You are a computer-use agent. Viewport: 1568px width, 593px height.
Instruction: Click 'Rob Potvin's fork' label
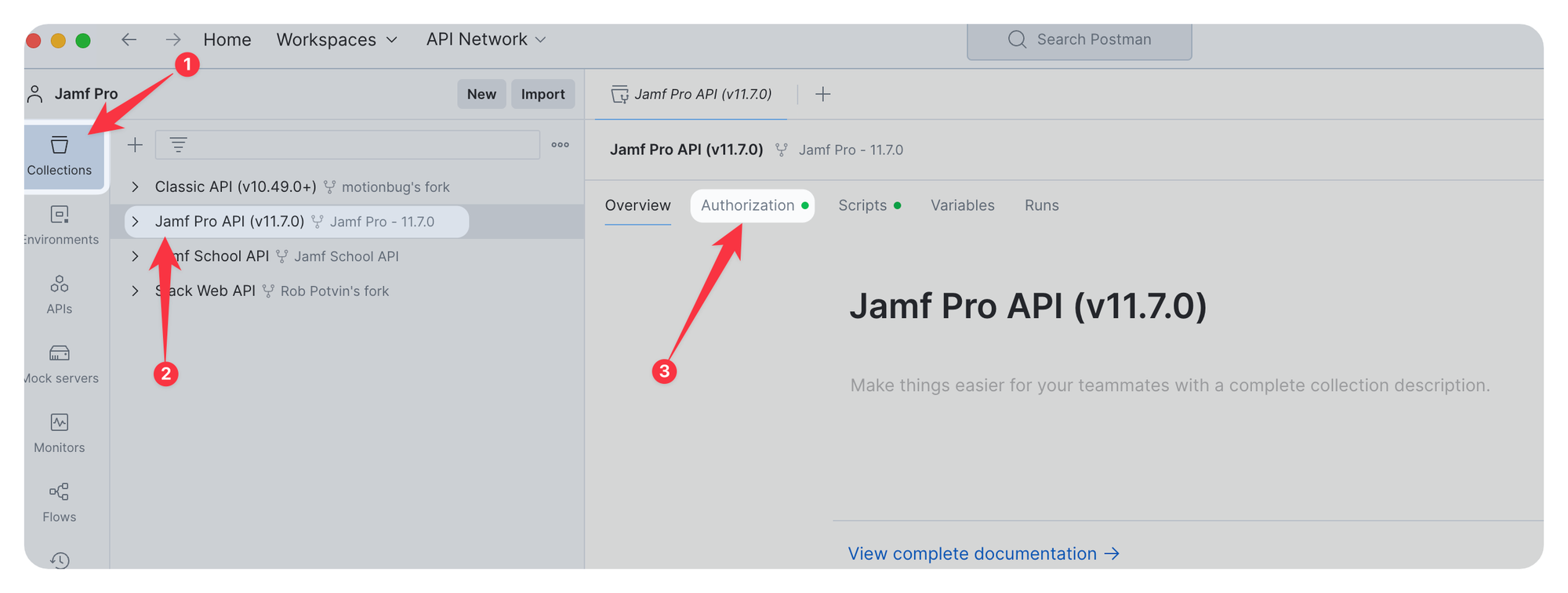tap(335, 291)
